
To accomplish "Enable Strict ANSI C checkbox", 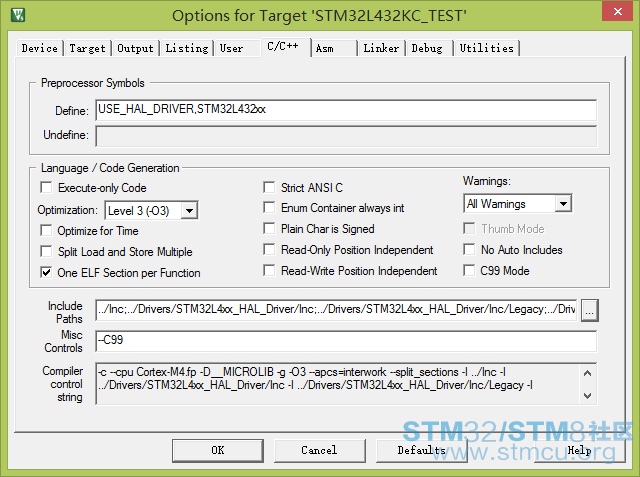I will click(269, 187).
